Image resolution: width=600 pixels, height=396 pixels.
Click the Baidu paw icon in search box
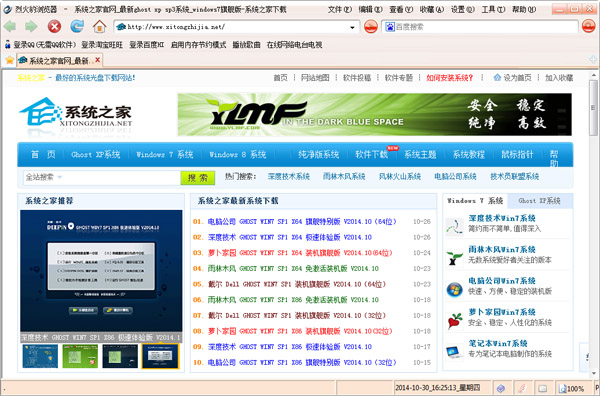[x=390, y=27]
